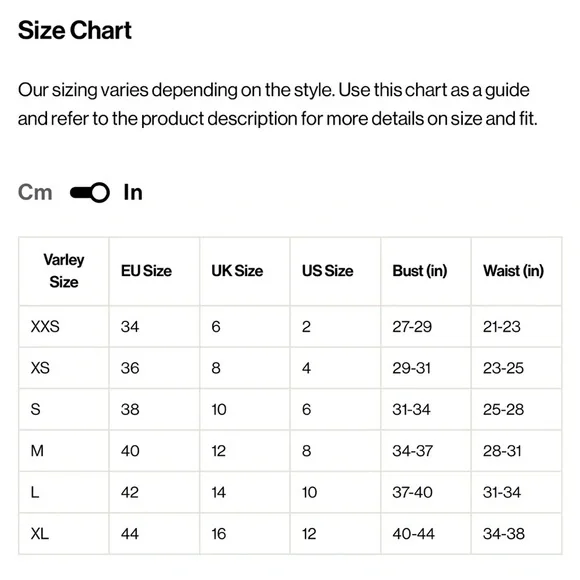
Task: Click the Waist (in) column header
Action: pos(513,271)
